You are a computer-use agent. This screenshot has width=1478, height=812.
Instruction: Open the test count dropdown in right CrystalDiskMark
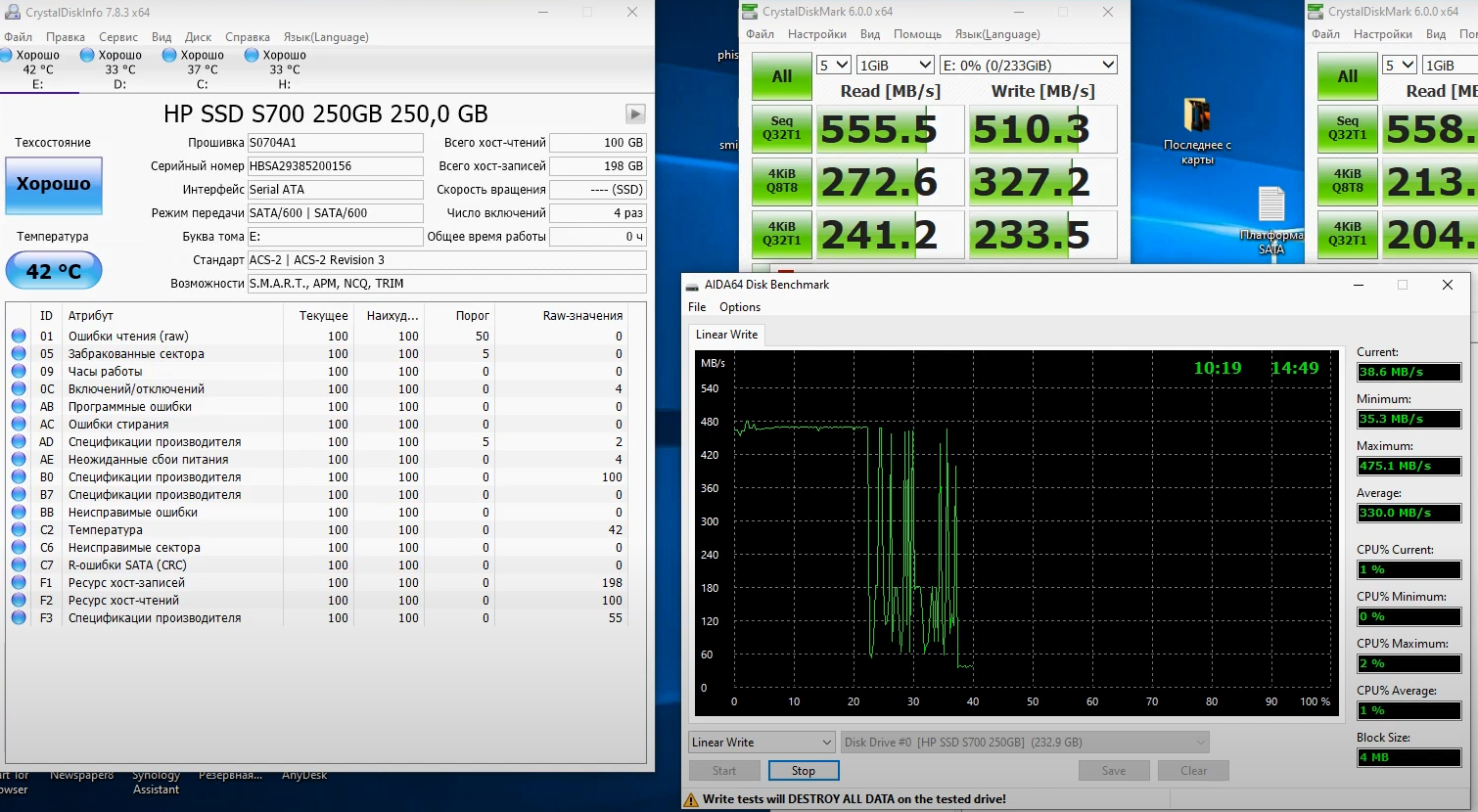(1400, 65)
